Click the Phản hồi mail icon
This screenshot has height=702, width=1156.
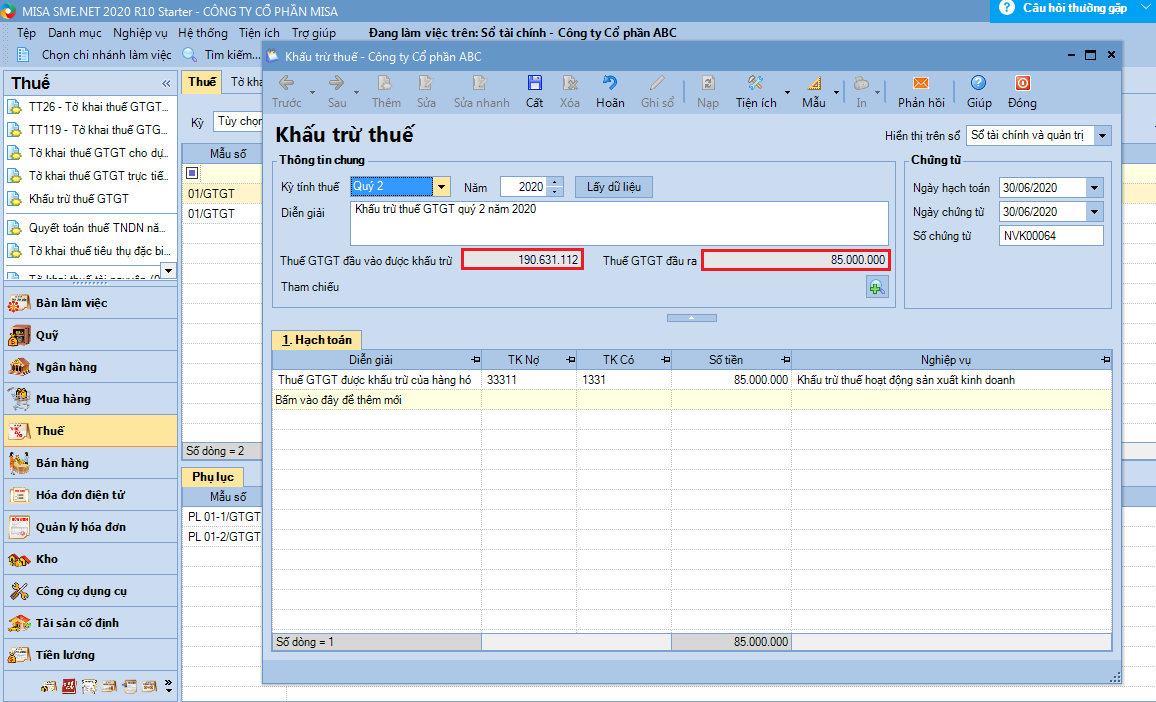click(x=921, y=83)
